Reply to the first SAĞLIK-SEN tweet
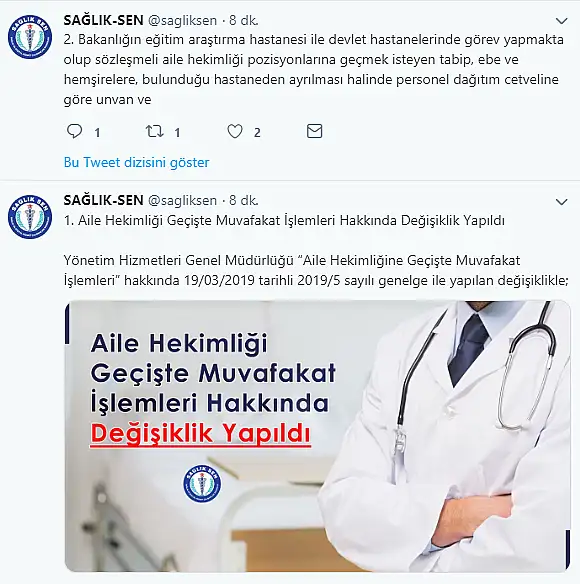580x584 pixels. [75, 131]
